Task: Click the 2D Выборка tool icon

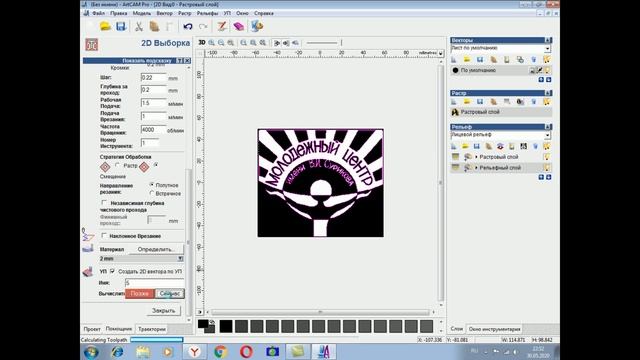Action: coord(91,44)
